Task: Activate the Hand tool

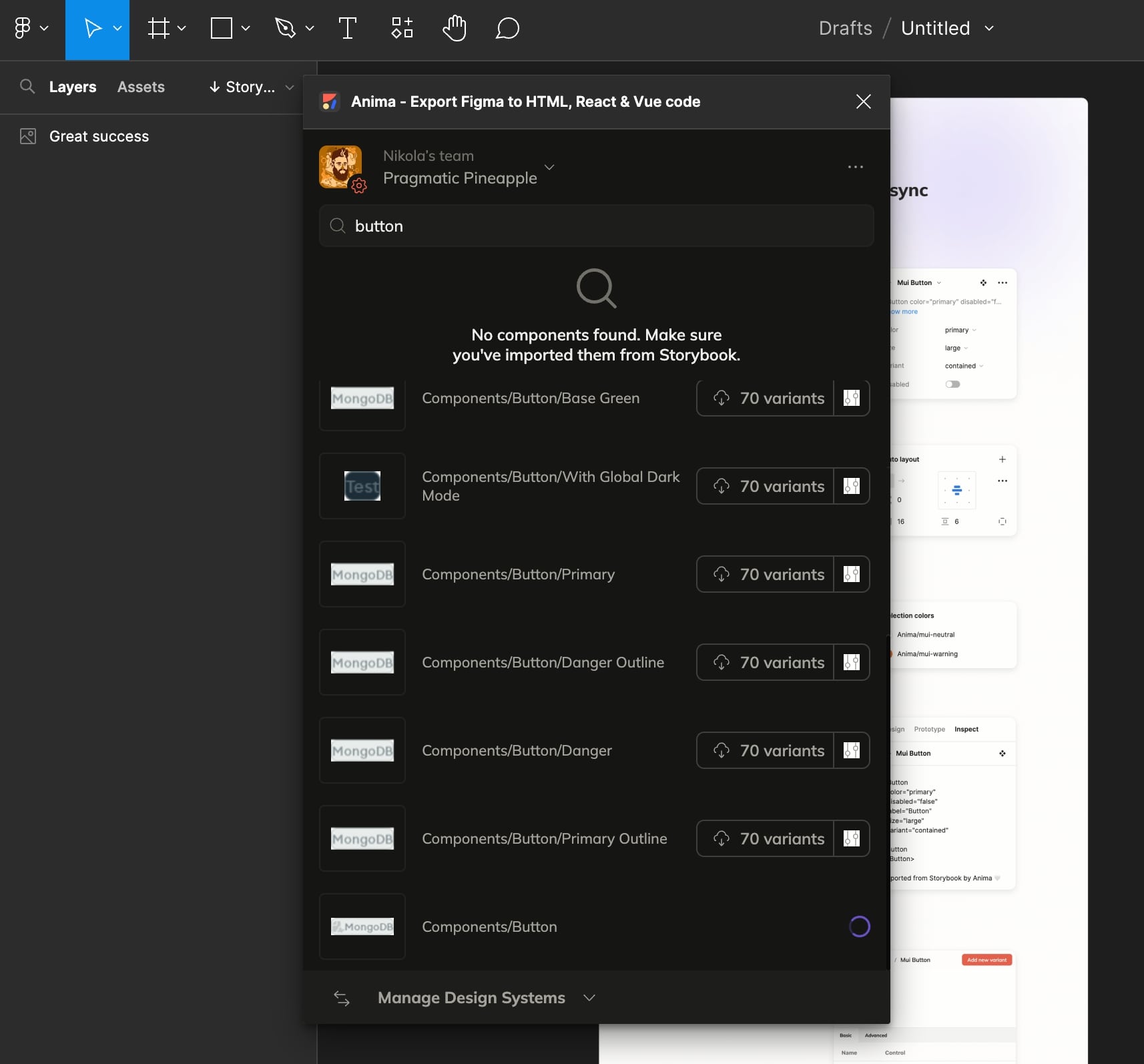Action: point(455,28)
